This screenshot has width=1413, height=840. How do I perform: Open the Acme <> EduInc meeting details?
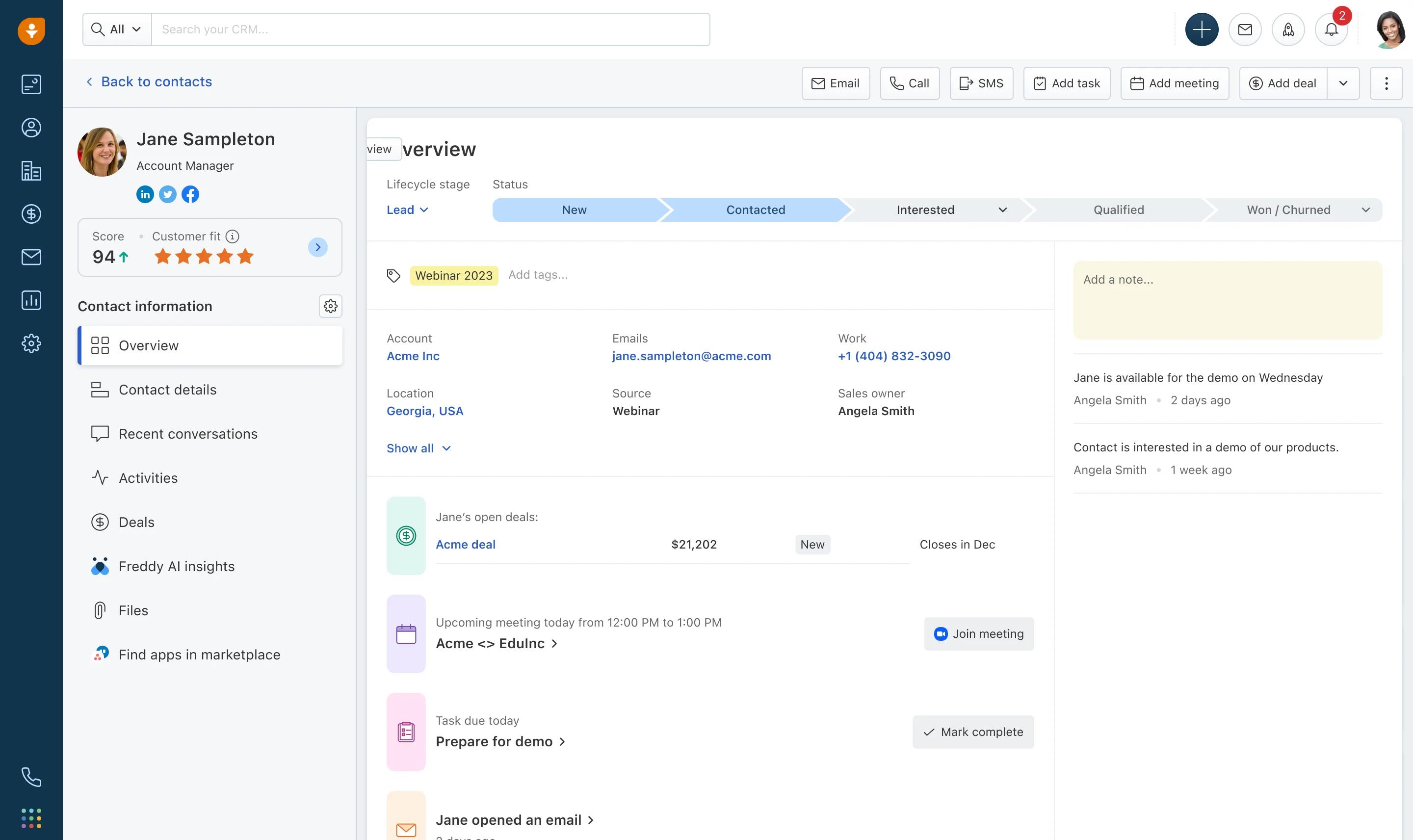[497, 644]
